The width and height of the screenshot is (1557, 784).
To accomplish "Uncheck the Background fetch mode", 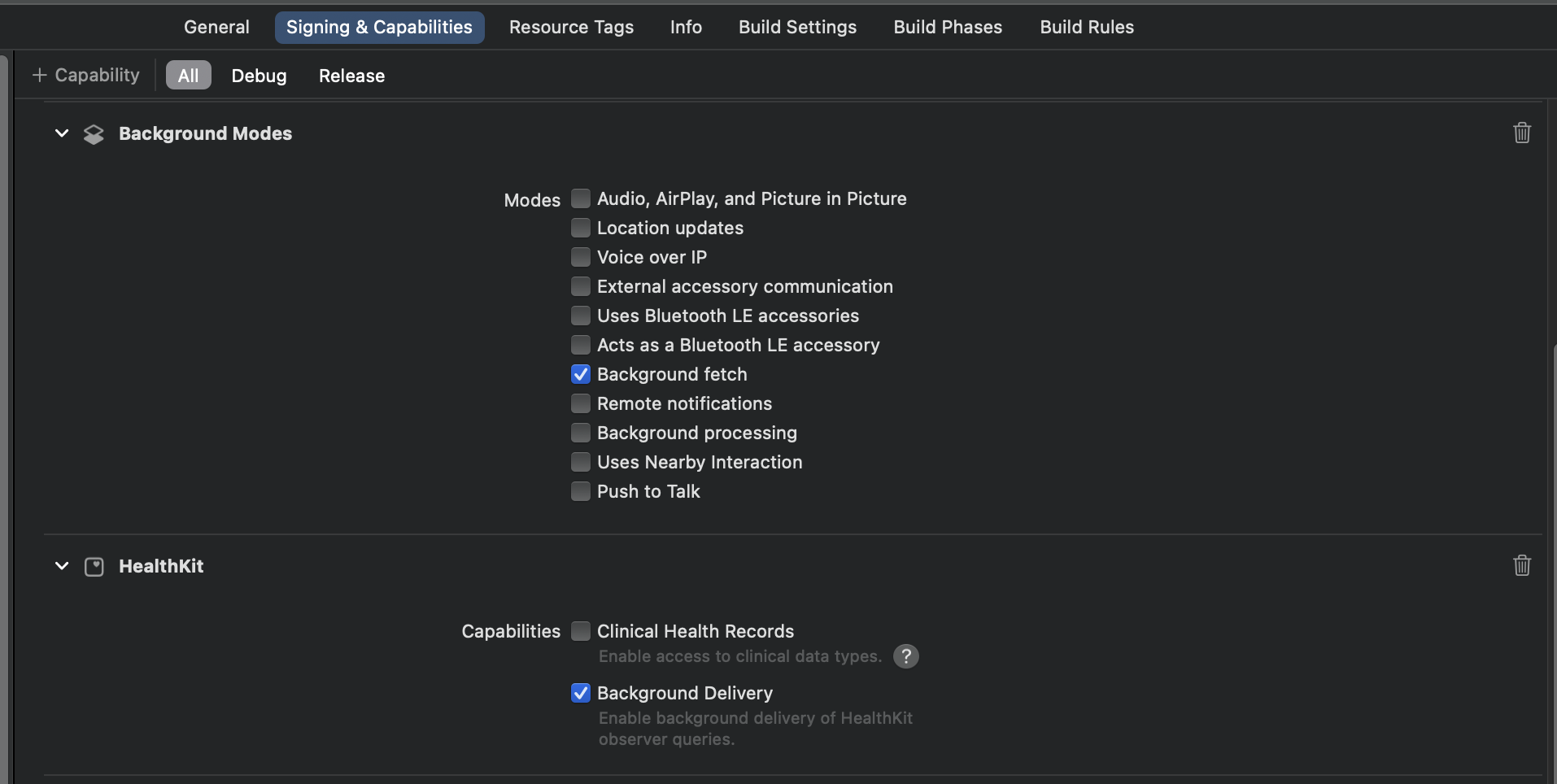I will pos(580,374).
